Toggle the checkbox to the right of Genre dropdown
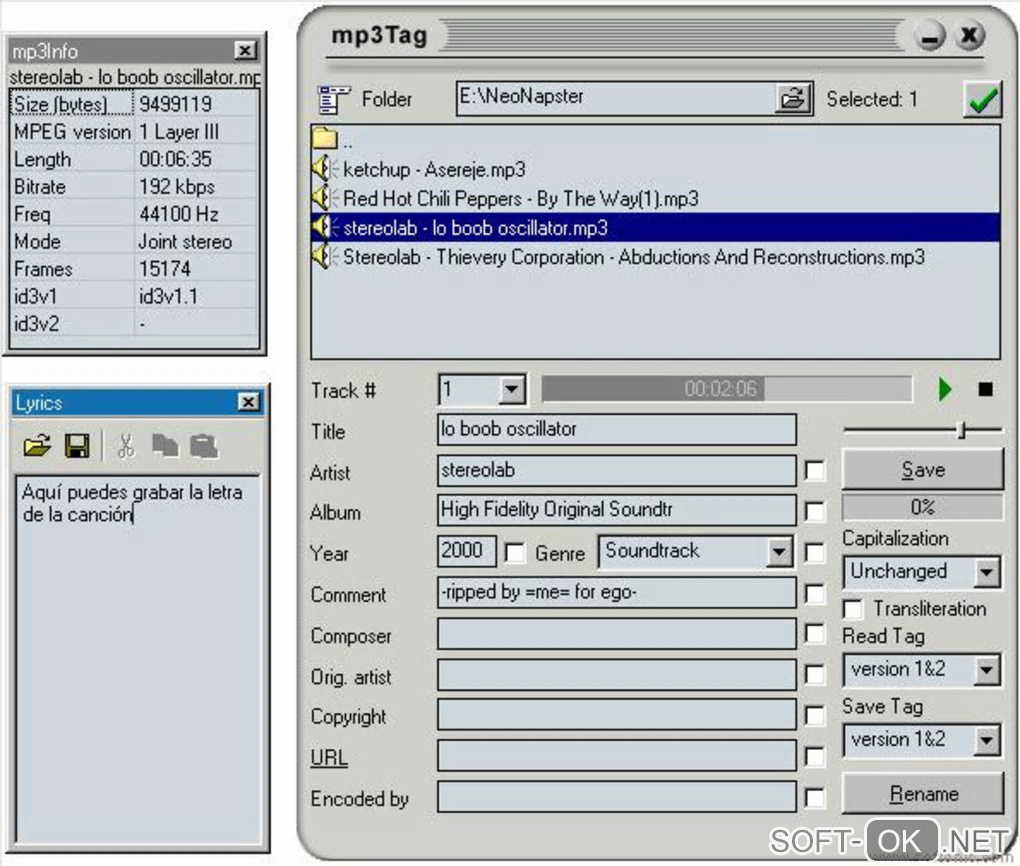This screenshot has width=1020, height=866. pyautogui.click(x=814, y=553)
